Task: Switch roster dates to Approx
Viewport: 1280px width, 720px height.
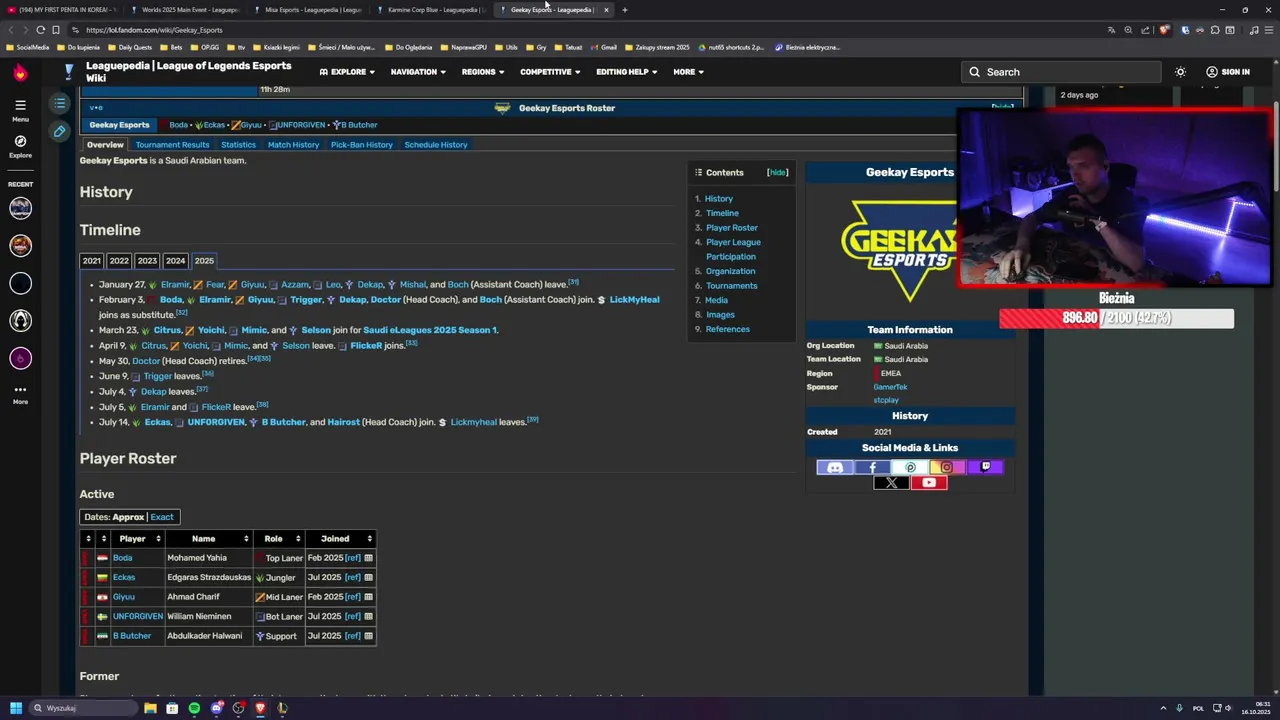Action: tap(128, 517)
